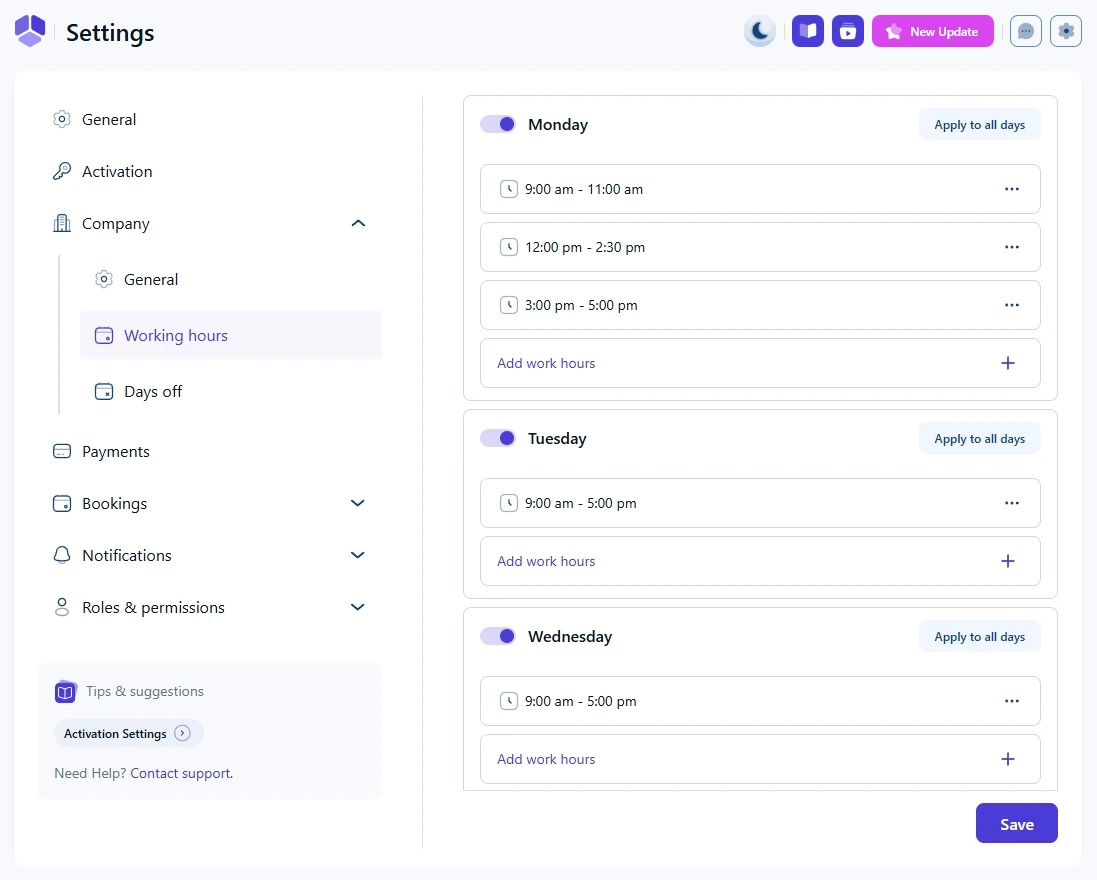Click plus icon to add Tuesday work hours
This screenshot has height=880, width=1097.
(x=1007, y=561)
